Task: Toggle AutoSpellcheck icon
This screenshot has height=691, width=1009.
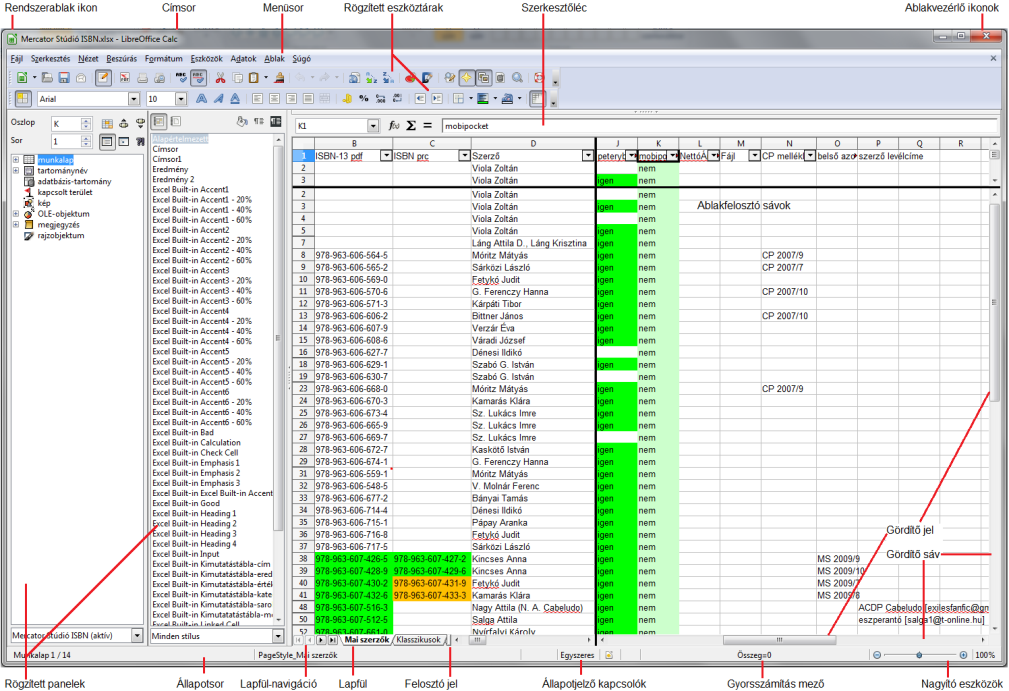Action: click(198, 78)
